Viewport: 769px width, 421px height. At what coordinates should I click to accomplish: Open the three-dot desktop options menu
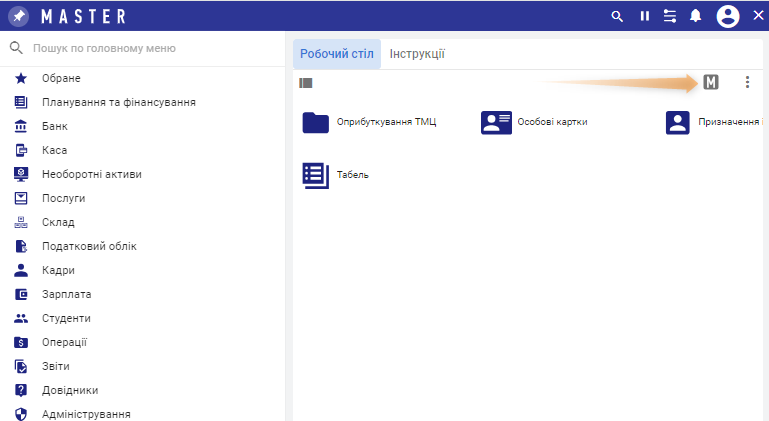click(747, 82)
